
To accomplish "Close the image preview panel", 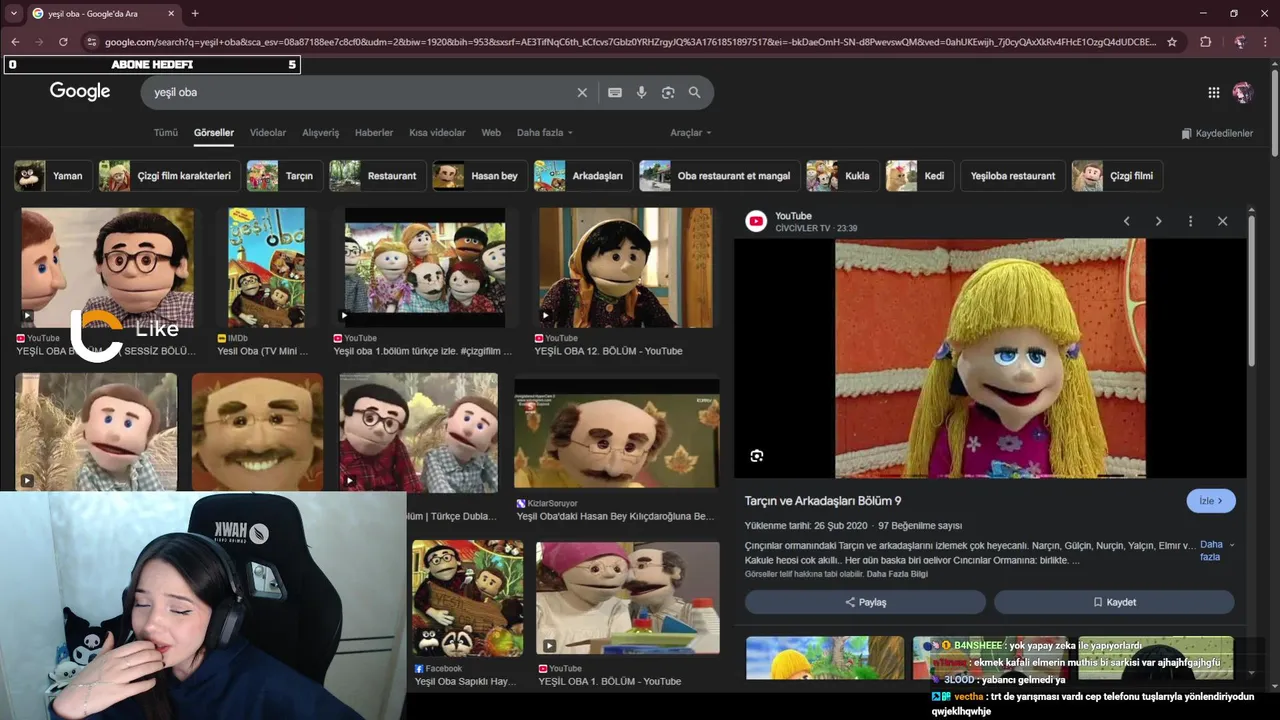I will (1222, 221).
